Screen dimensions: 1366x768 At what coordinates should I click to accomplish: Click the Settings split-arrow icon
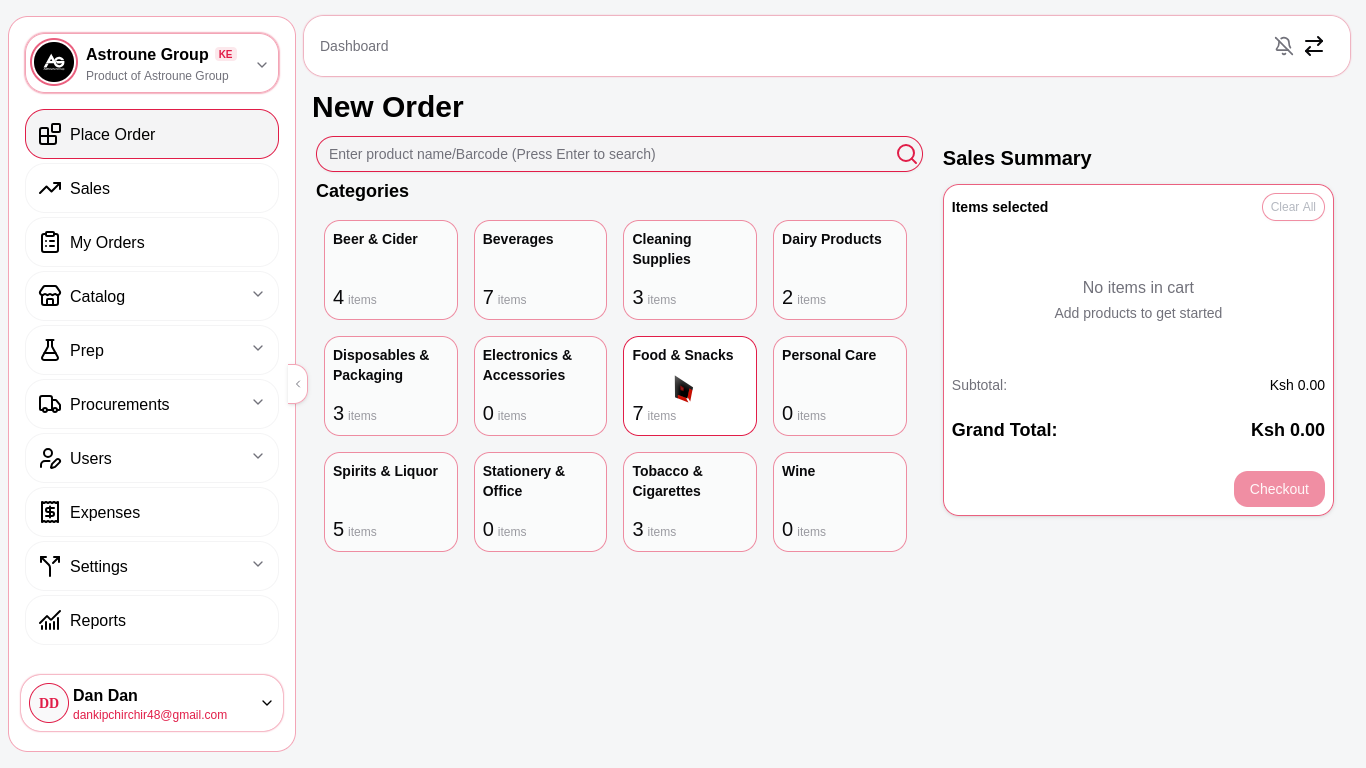[50, 566]
